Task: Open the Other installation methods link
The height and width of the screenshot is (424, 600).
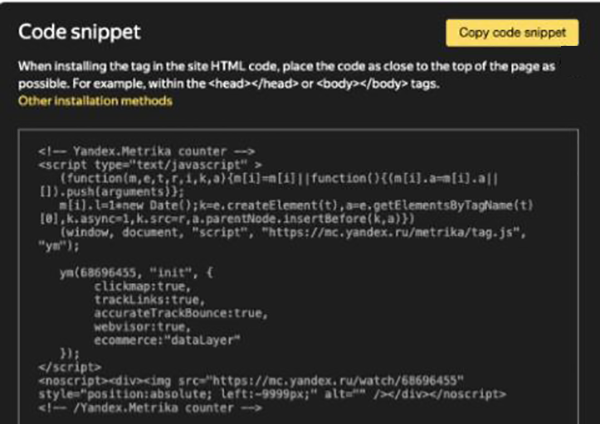Action: click(x=95, y=101)
